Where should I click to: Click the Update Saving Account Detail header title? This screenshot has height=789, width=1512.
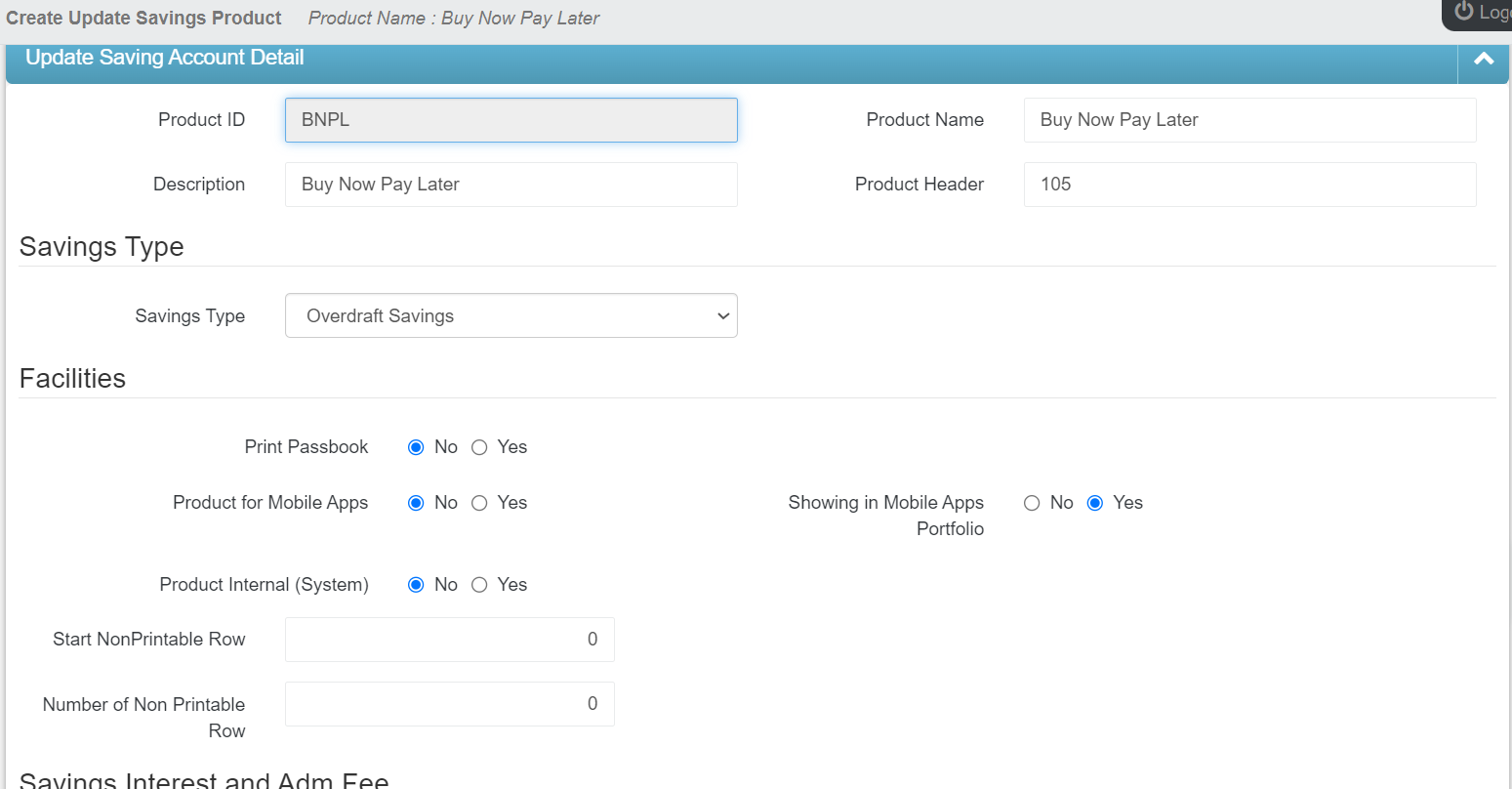[x=165, y=58]
